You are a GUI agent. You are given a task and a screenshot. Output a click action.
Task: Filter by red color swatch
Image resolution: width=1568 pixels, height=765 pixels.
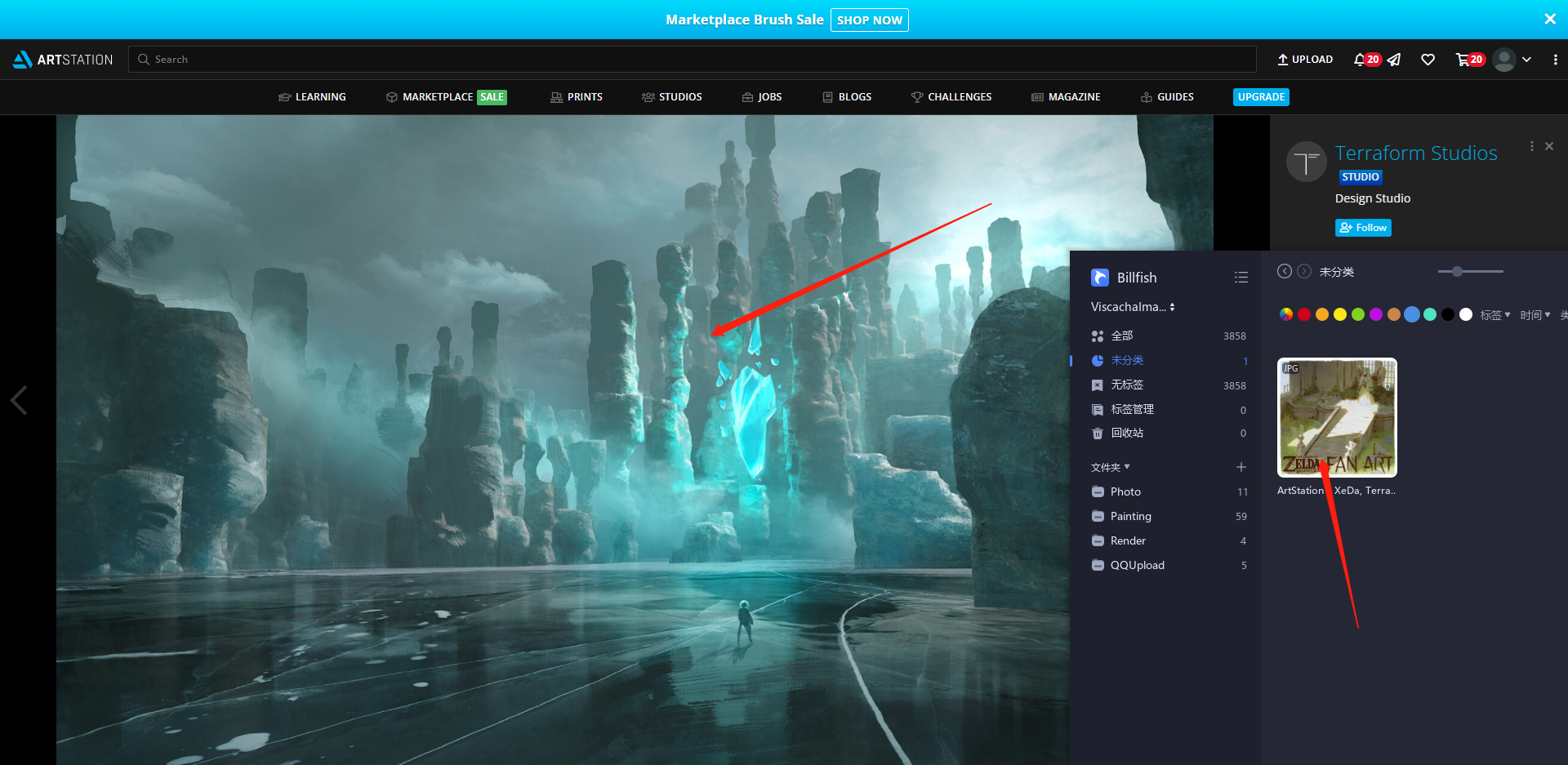click(x=1304, y=314)
